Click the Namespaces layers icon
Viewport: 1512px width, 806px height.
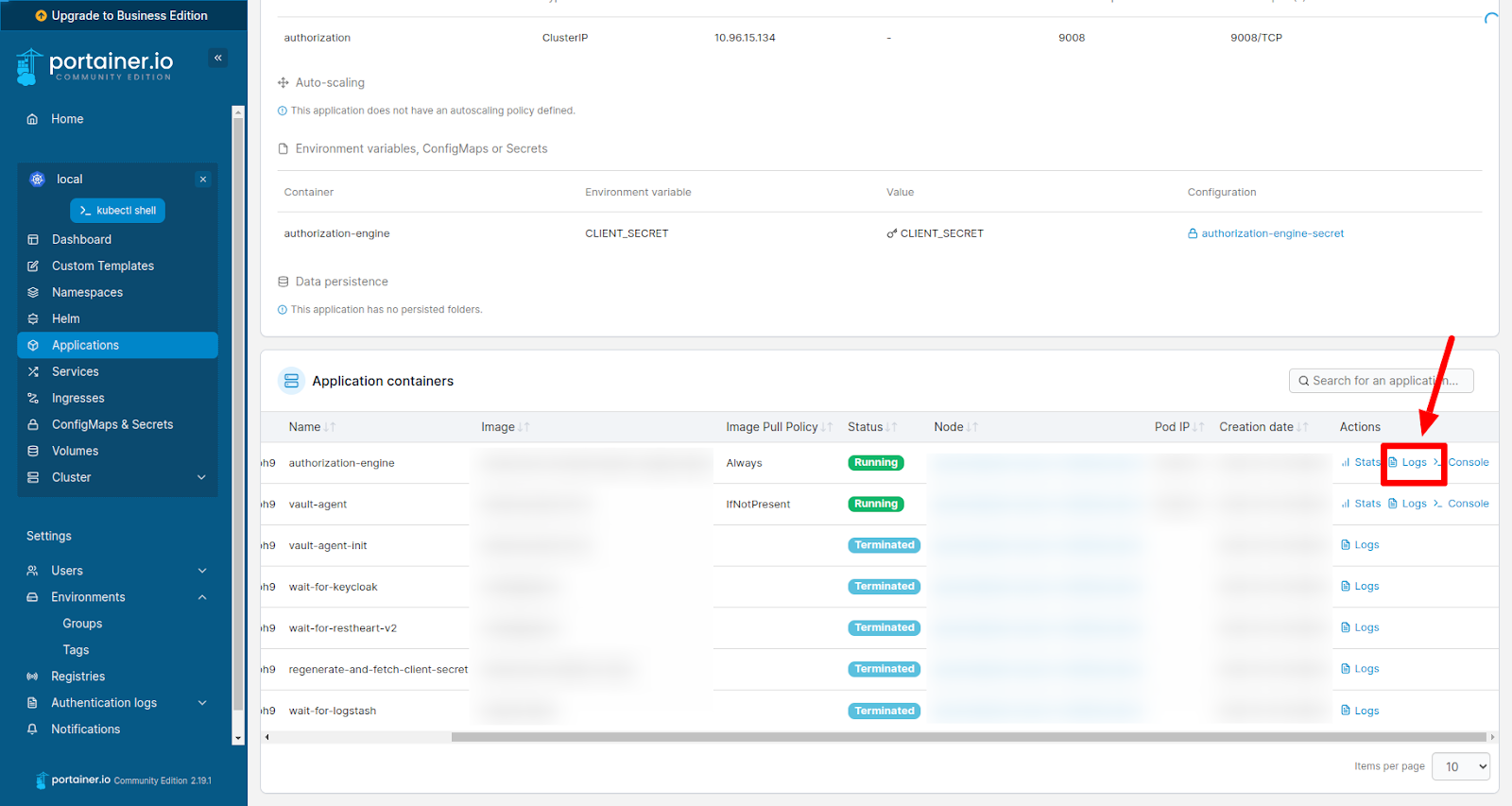click(33, 293)
